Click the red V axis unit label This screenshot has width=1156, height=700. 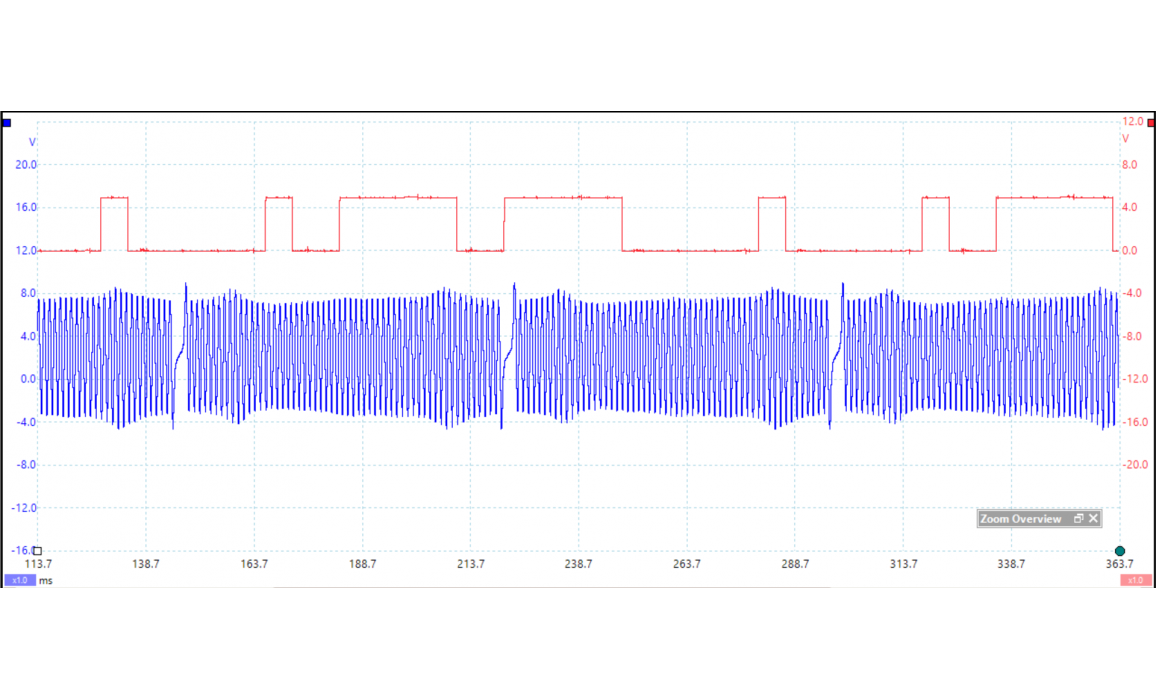click(1125, 139)
